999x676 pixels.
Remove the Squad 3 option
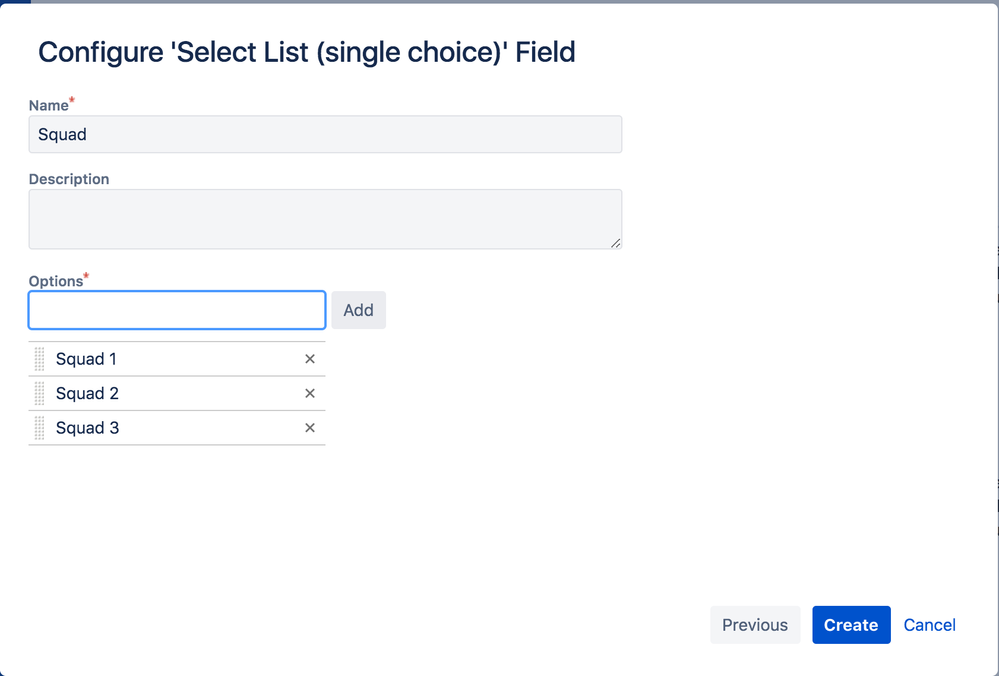coord(310,428)
